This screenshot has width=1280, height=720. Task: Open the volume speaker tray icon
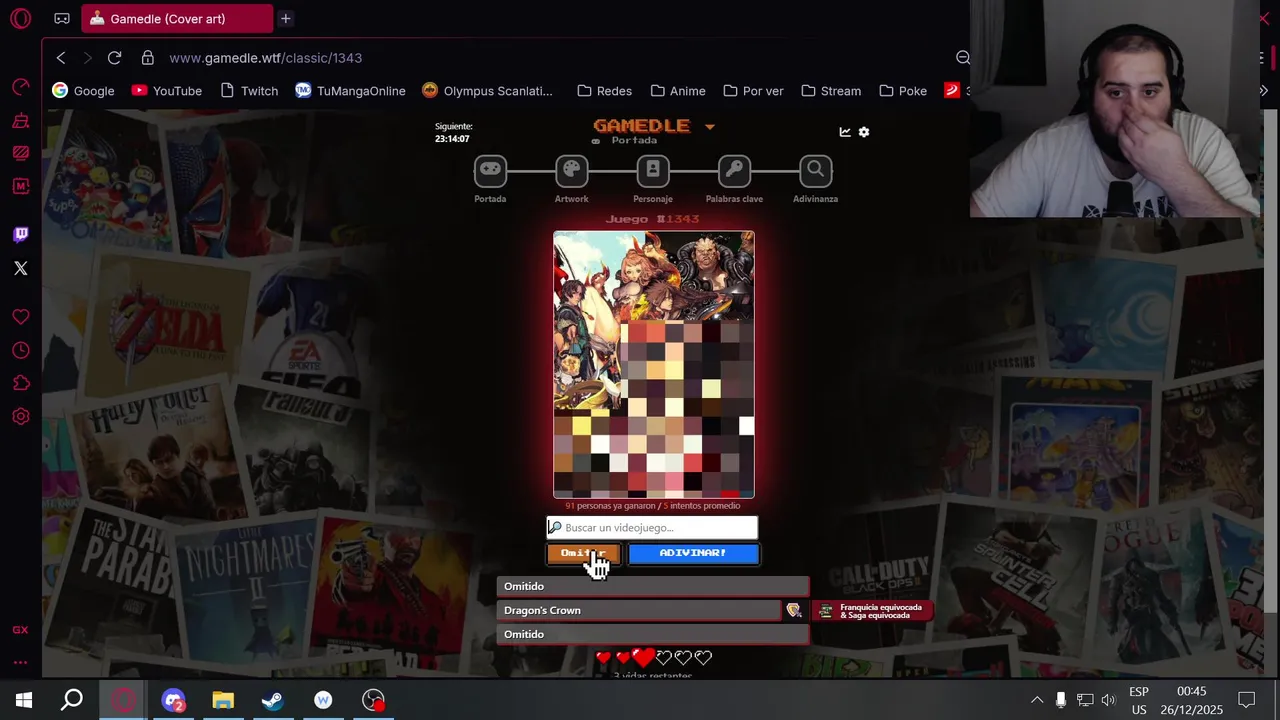pyautogui.click(x=1108, y=700)
